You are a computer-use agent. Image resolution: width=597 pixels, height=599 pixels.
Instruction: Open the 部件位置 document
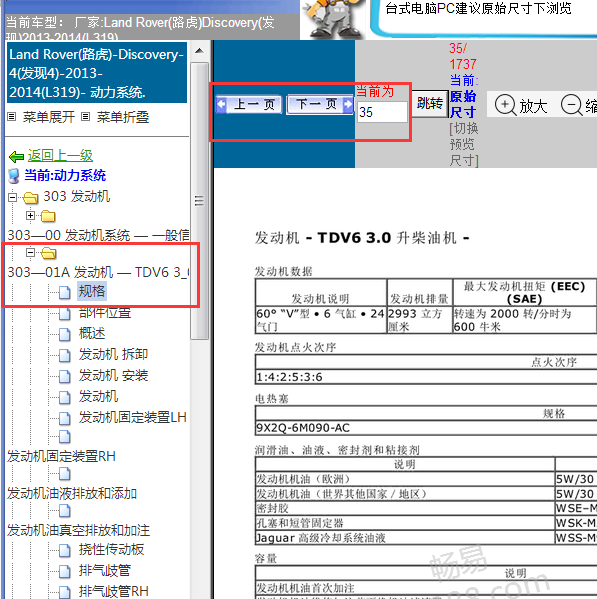105,312
